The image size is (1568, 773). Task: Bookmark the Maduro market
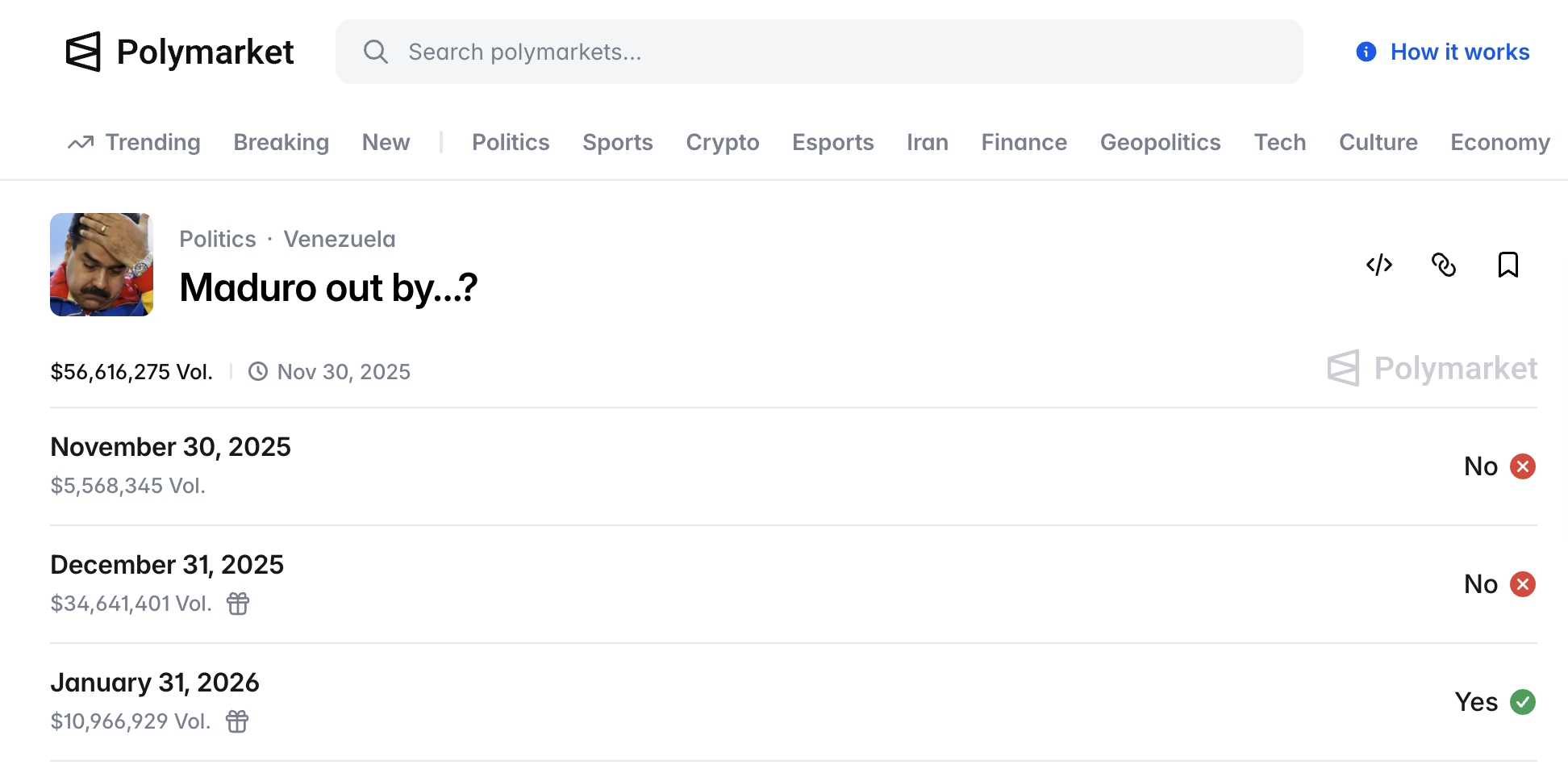coord(1508,265)
